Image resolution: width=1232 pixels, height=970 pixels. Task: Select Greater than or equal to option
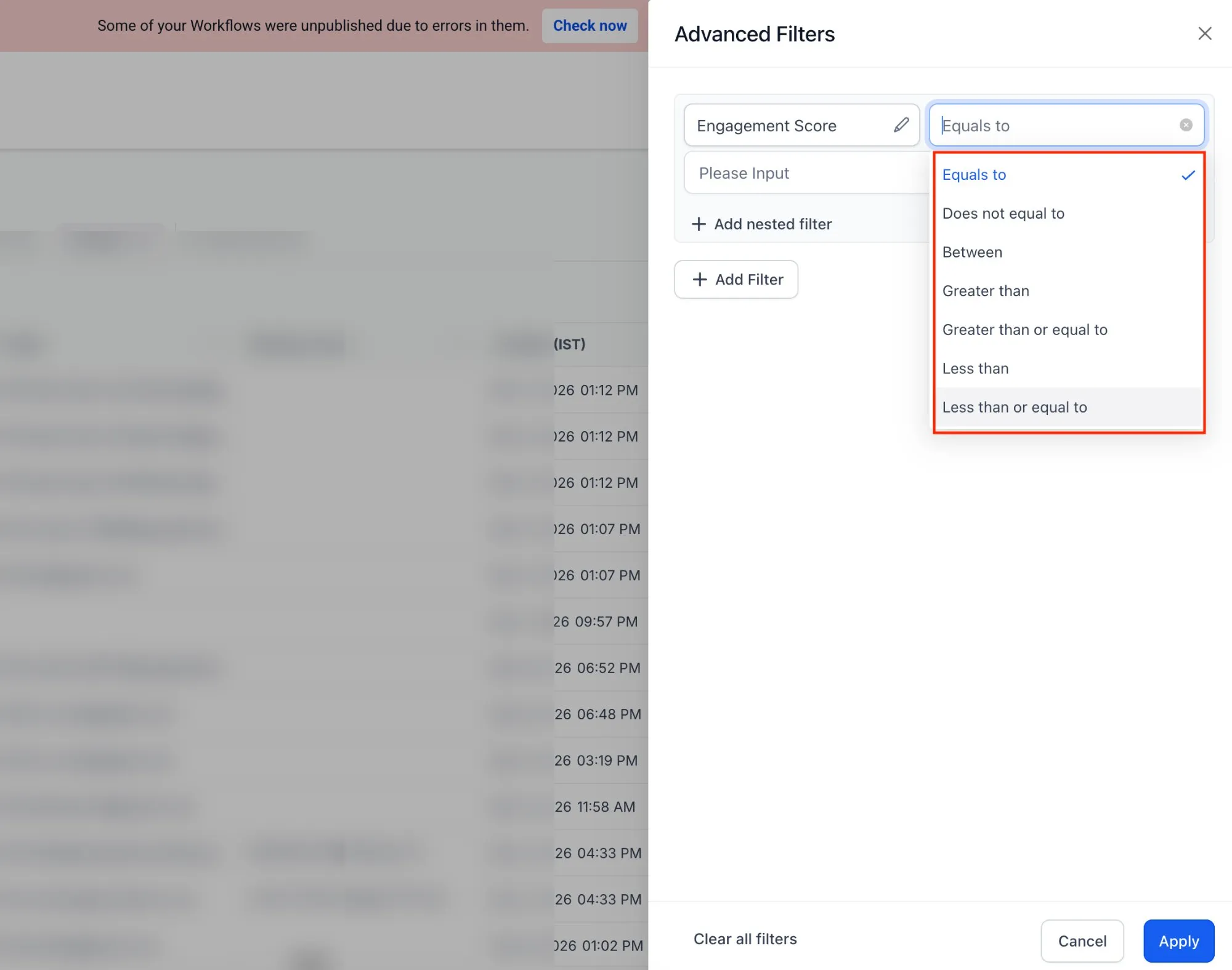[x=1025, y=329]
